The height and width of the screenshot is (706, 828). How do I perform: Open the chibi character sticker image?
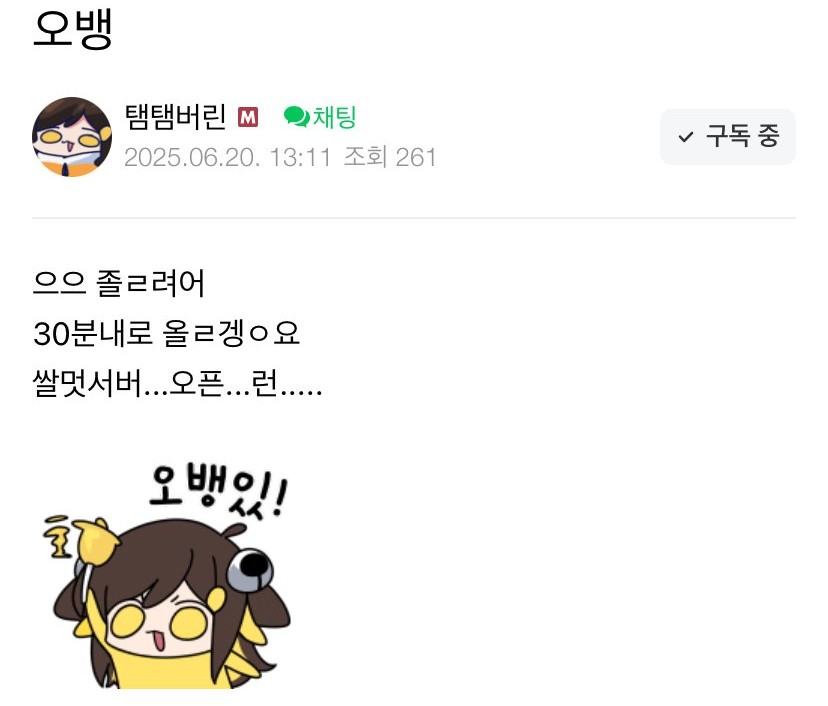(166, 575)
